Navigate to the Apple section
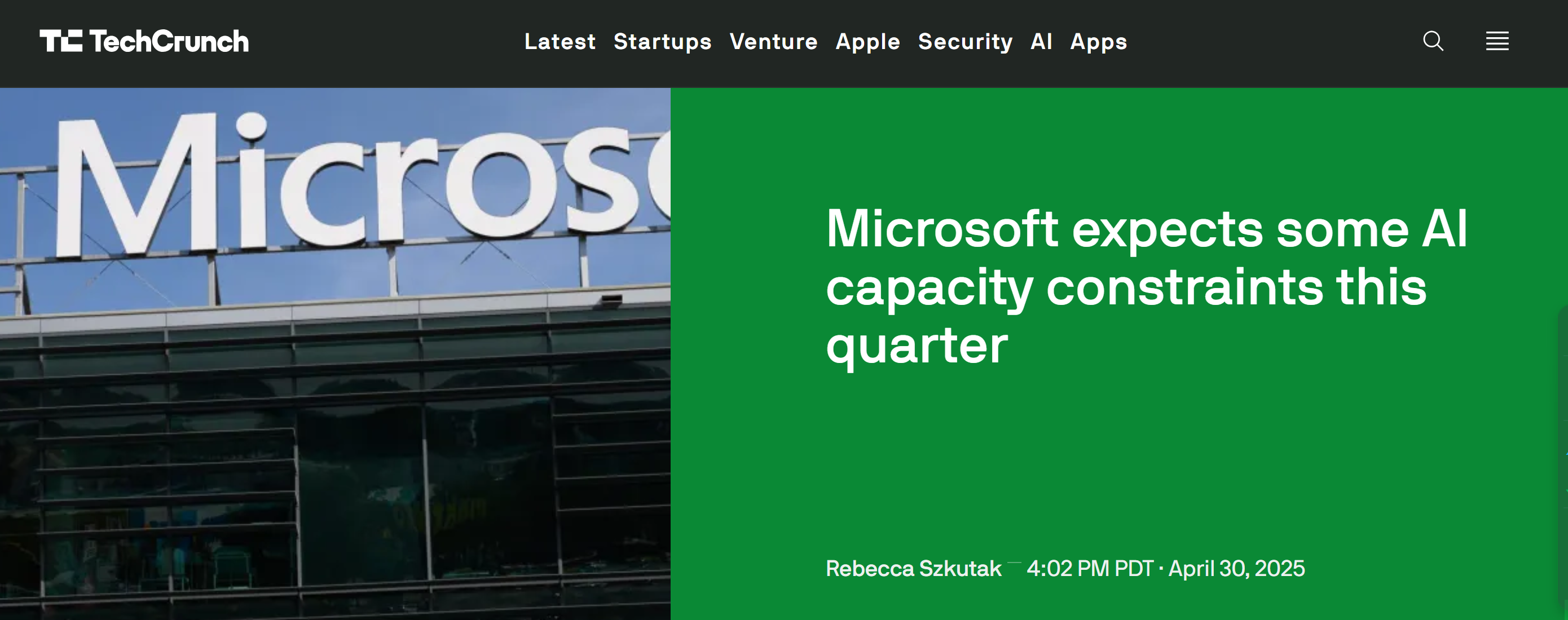 click(x=867, y=41)
